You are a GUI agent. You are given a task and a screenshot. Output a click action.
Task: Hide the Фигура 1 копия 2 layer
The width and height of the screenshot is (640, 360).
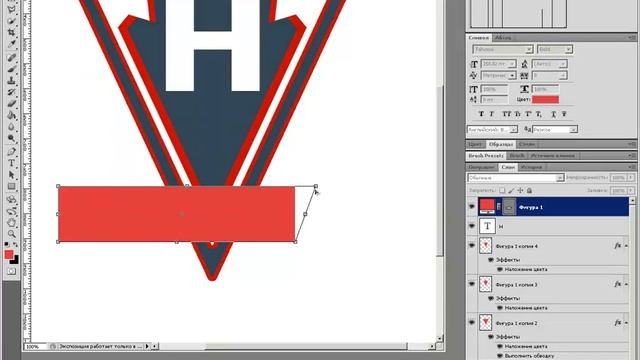click(472, 322)
